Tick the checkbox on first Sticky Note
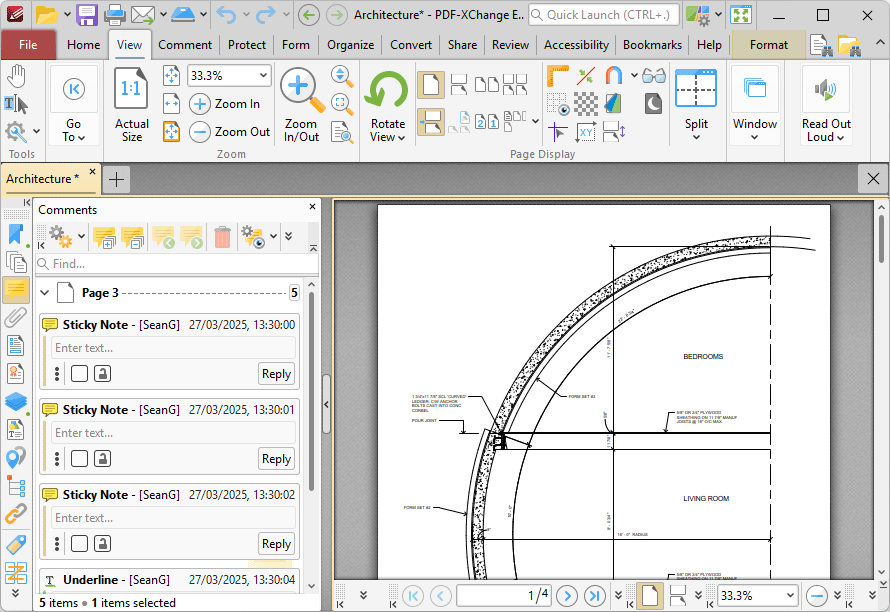Screen dimensions: 890x612 pyautogui.click(x=79, y=374)
